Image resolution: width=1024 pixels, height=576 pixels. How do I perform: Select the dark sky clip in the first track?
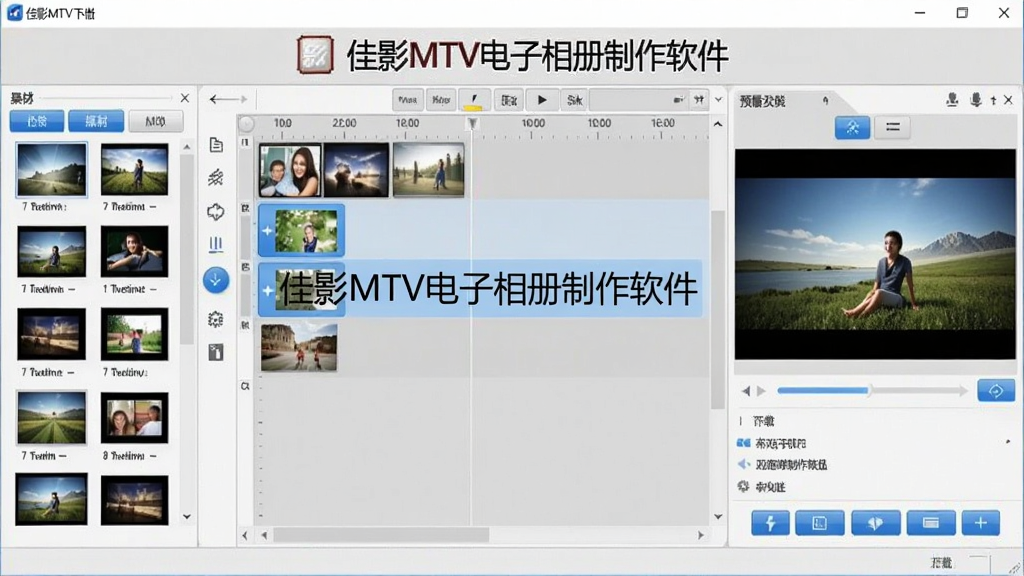coord(356,170)
